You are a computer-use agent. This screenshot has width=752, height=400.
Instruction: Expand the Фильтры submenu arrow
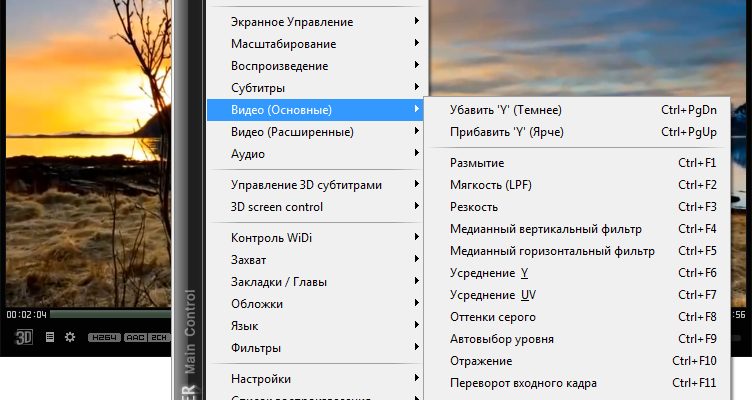click(x=416, y=347)
